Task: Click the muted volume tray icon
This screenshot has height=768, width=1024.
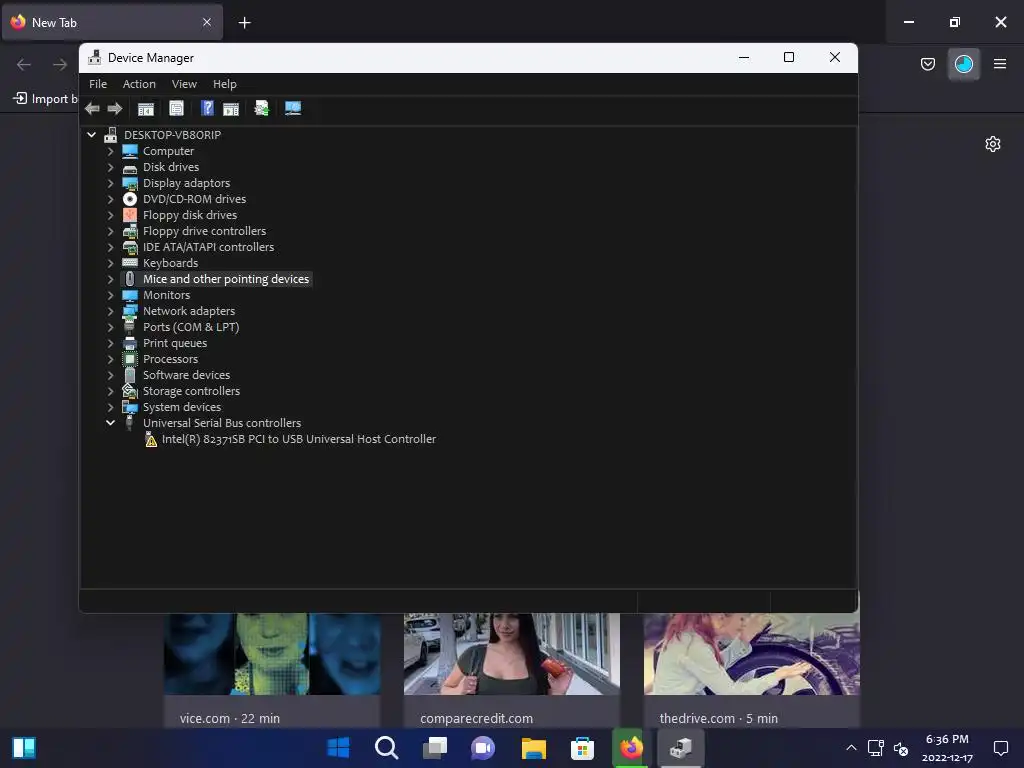Action: click(x=901, y=748)
